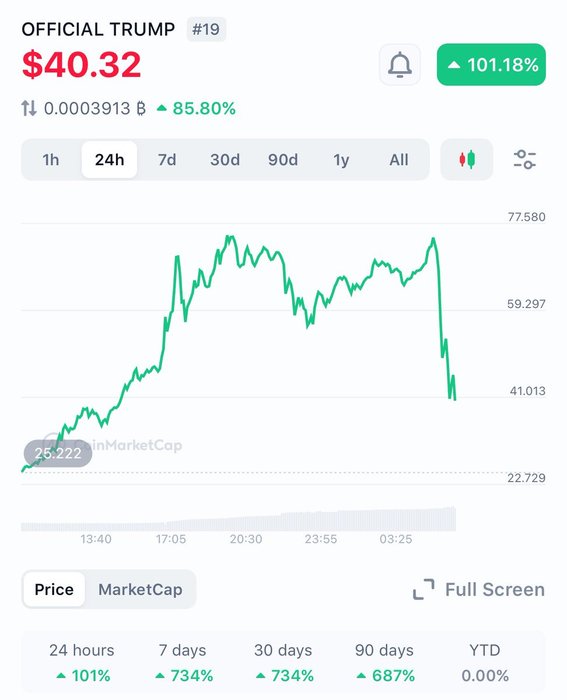Viewport: 567px width, 700px height.
Task: Tap the BTC price swap arrows
Action: coord(29,108)
